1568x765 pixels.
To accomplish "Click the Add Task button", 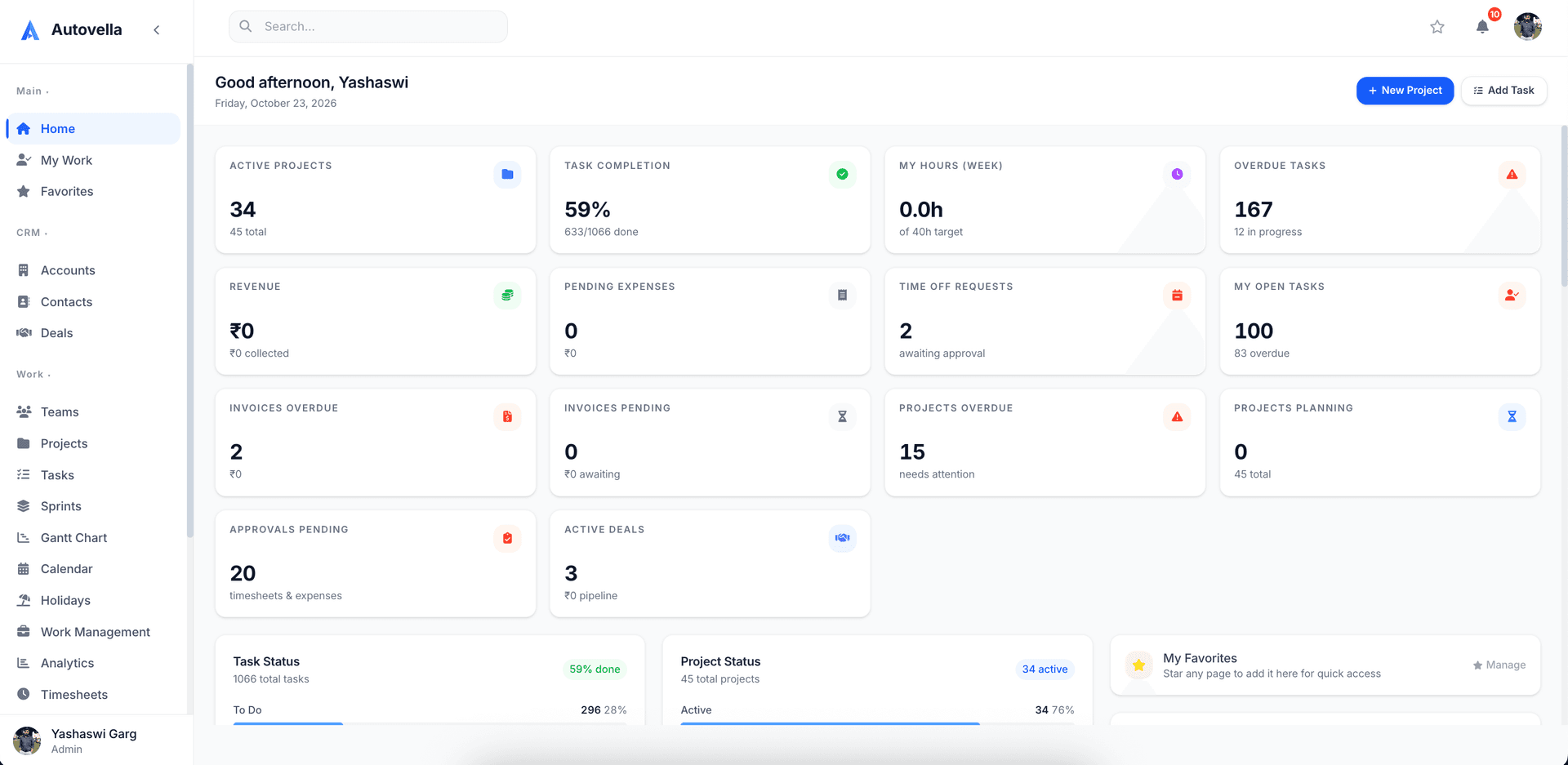I will click(x=1503, y=91).
